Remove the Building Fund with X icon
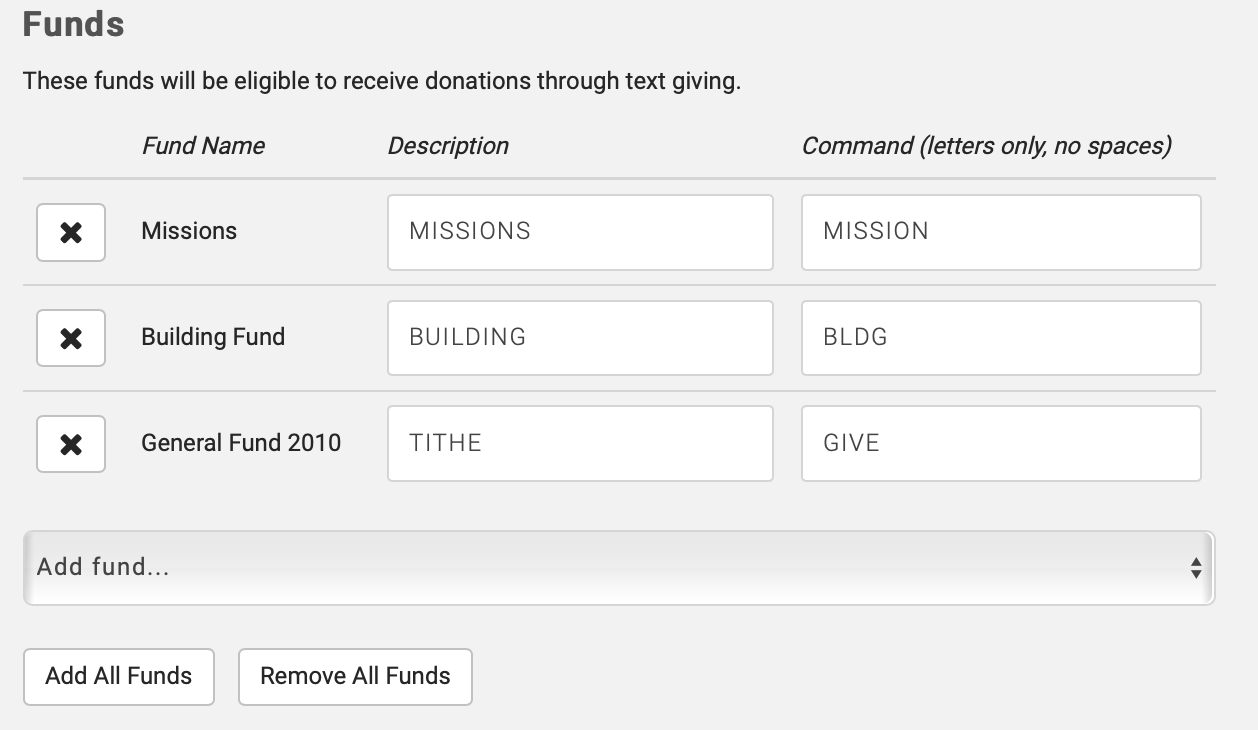Image resolution: width=1258 pixels, height=730 pixels. 71,338
